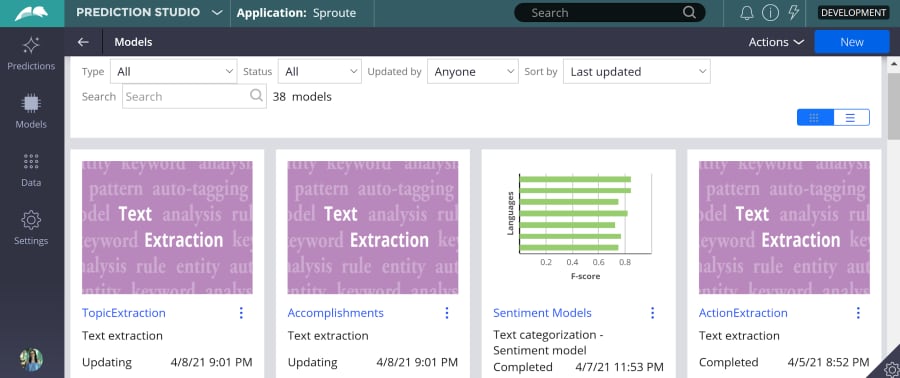Click the New button
Screen dimensions: 900x378
point(852,42)
